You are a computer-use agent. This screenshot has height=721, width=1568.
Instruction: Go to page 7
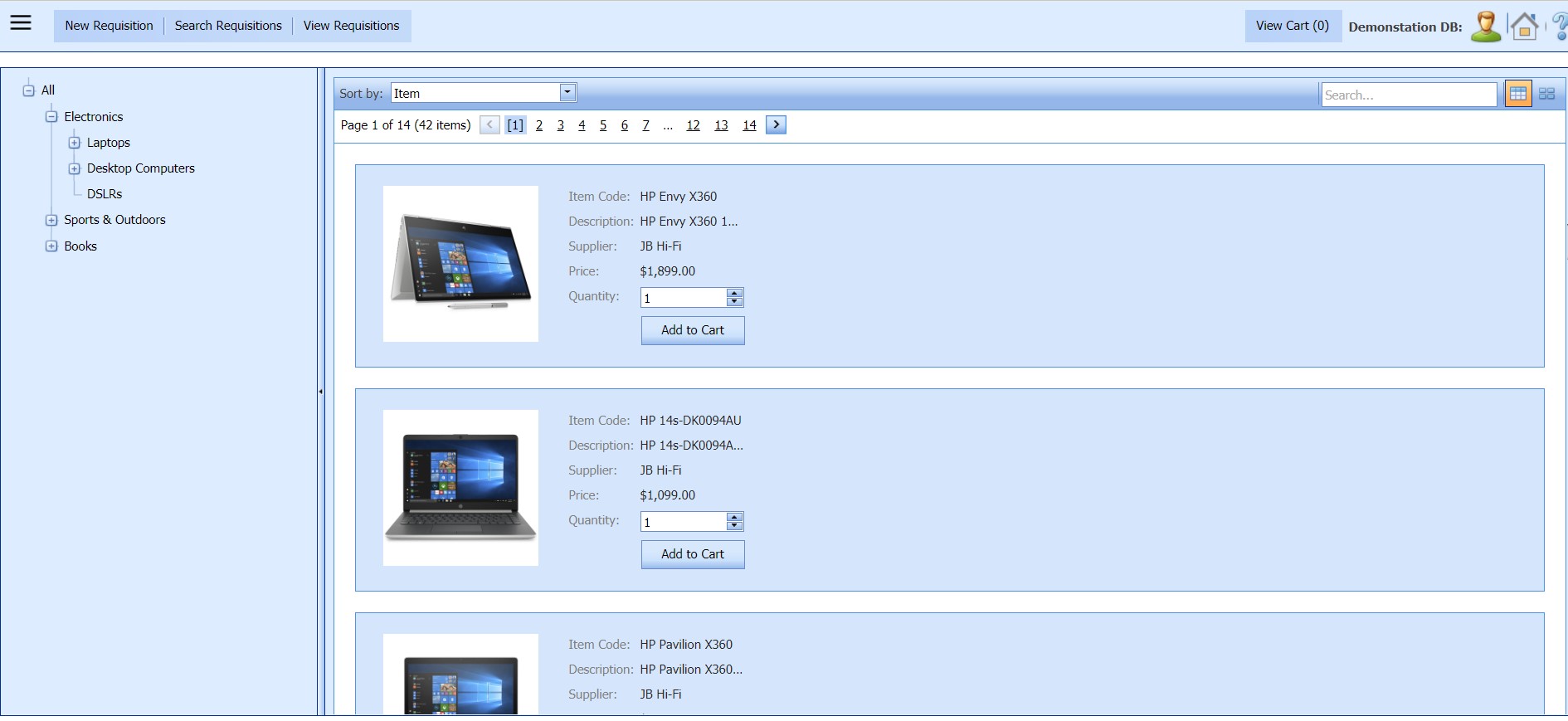646,125
